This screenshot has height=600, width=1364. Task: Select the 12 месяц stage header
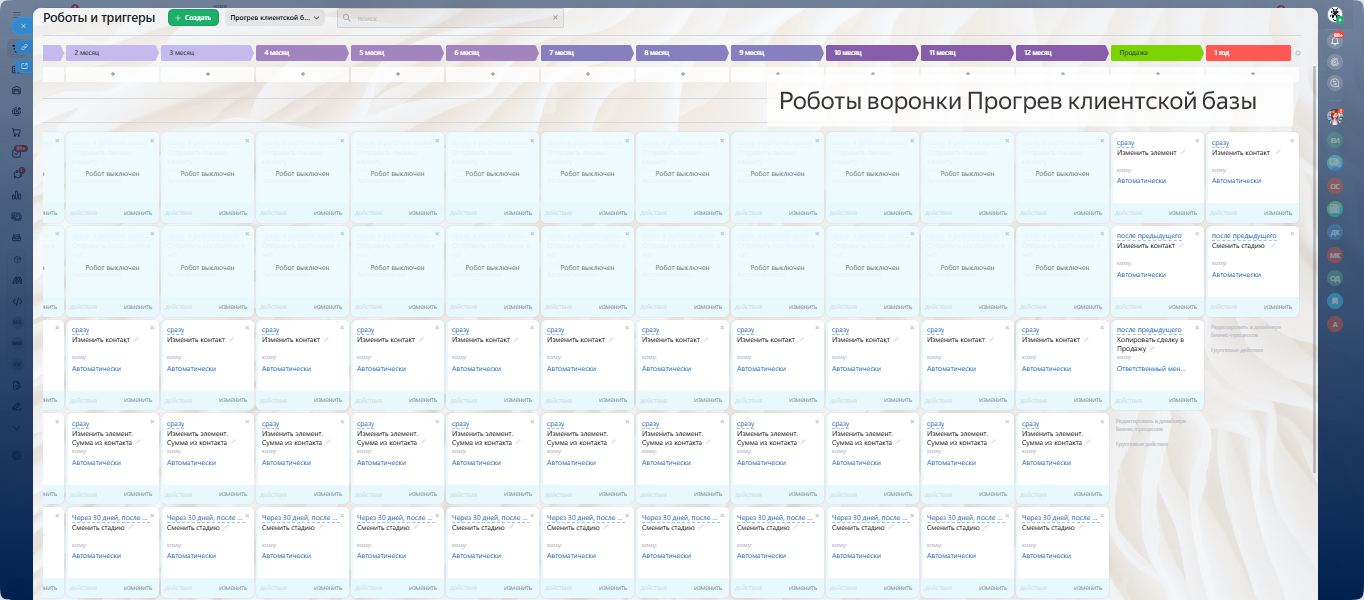point(1061,53)
